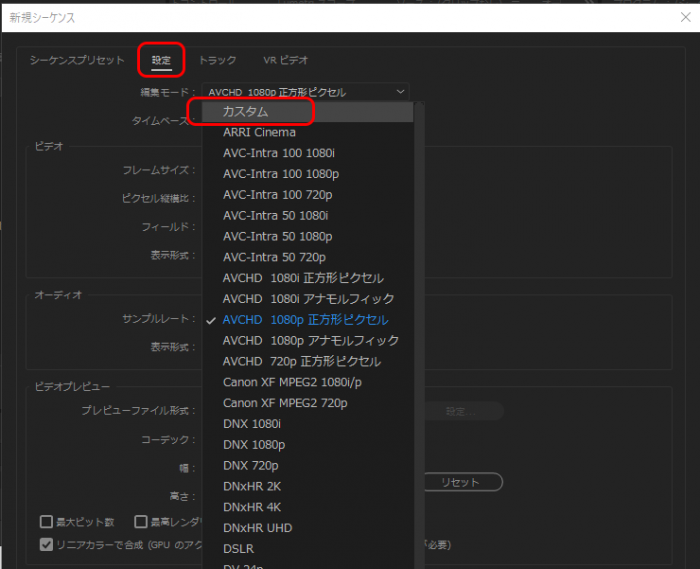Select AVCHD 1080i 正方形ピクセル option
Screen dimensions: 700x569
tap(307, 278)
